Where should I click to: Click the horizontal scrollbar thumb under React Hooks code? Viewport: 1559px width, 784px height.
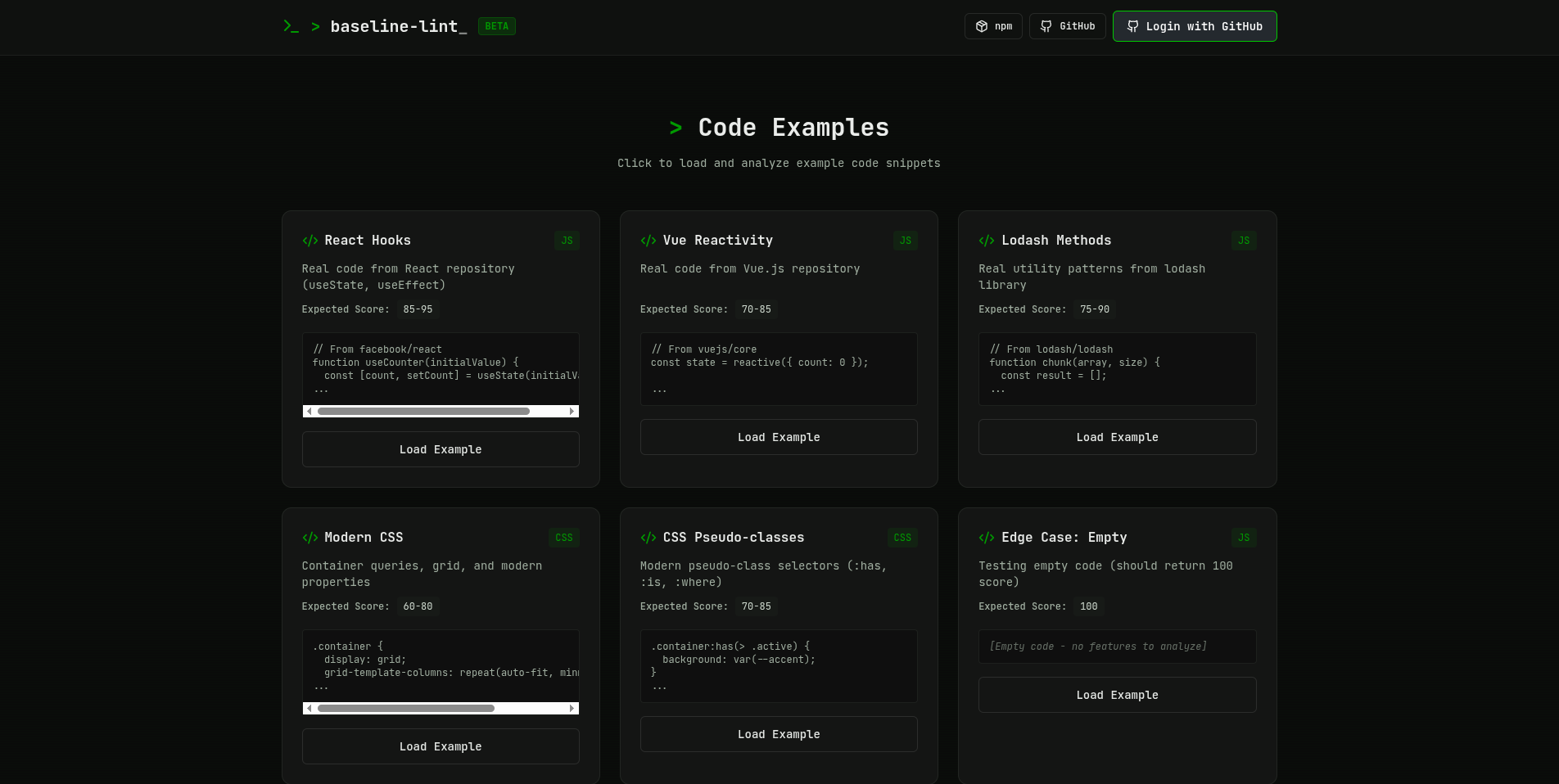pyautogui.click(x=423, y=412)
